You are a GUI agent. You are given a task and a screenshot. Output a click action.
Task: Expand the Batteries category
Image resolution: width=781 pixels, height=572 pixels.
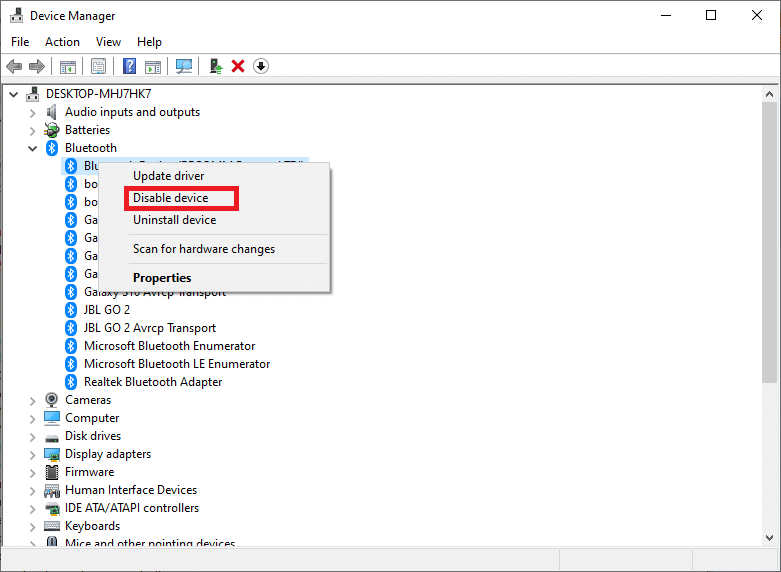33,130
